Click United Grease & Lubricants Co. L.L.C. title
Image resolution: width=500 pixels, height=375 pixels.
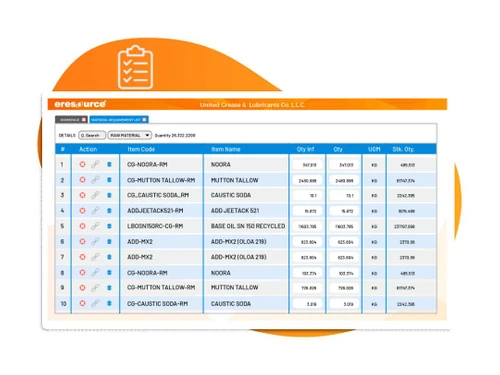[x=252, y=105]
